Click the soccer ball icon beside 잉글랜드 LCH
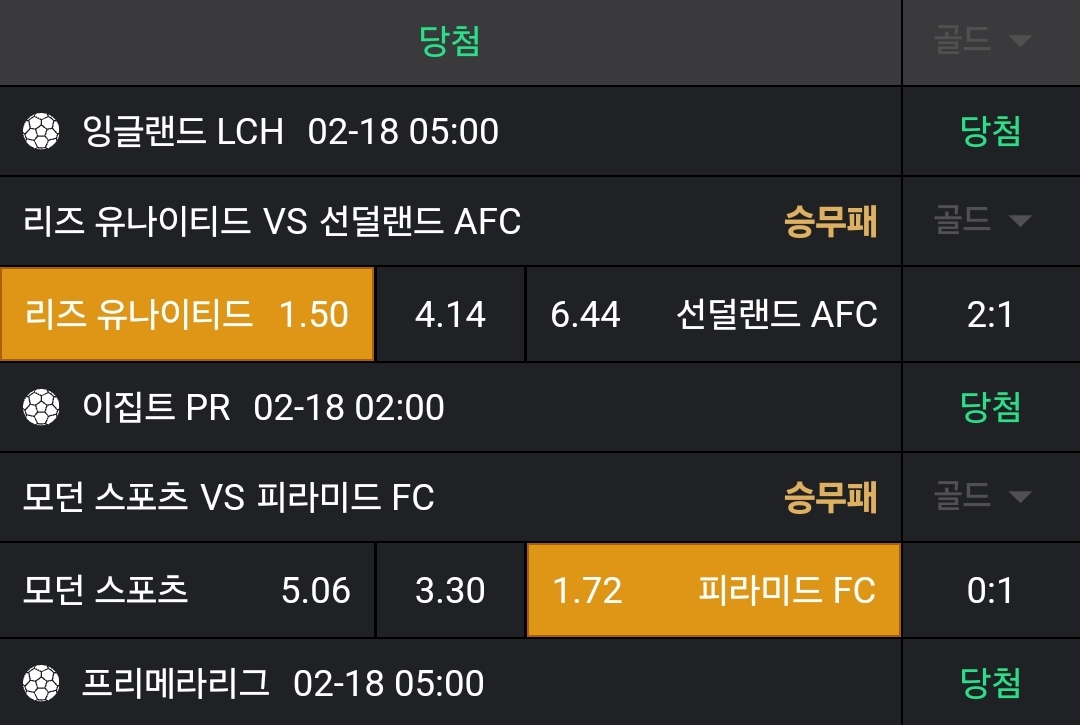This screenshot has width=1080, height=725. [x=42, y=131]
